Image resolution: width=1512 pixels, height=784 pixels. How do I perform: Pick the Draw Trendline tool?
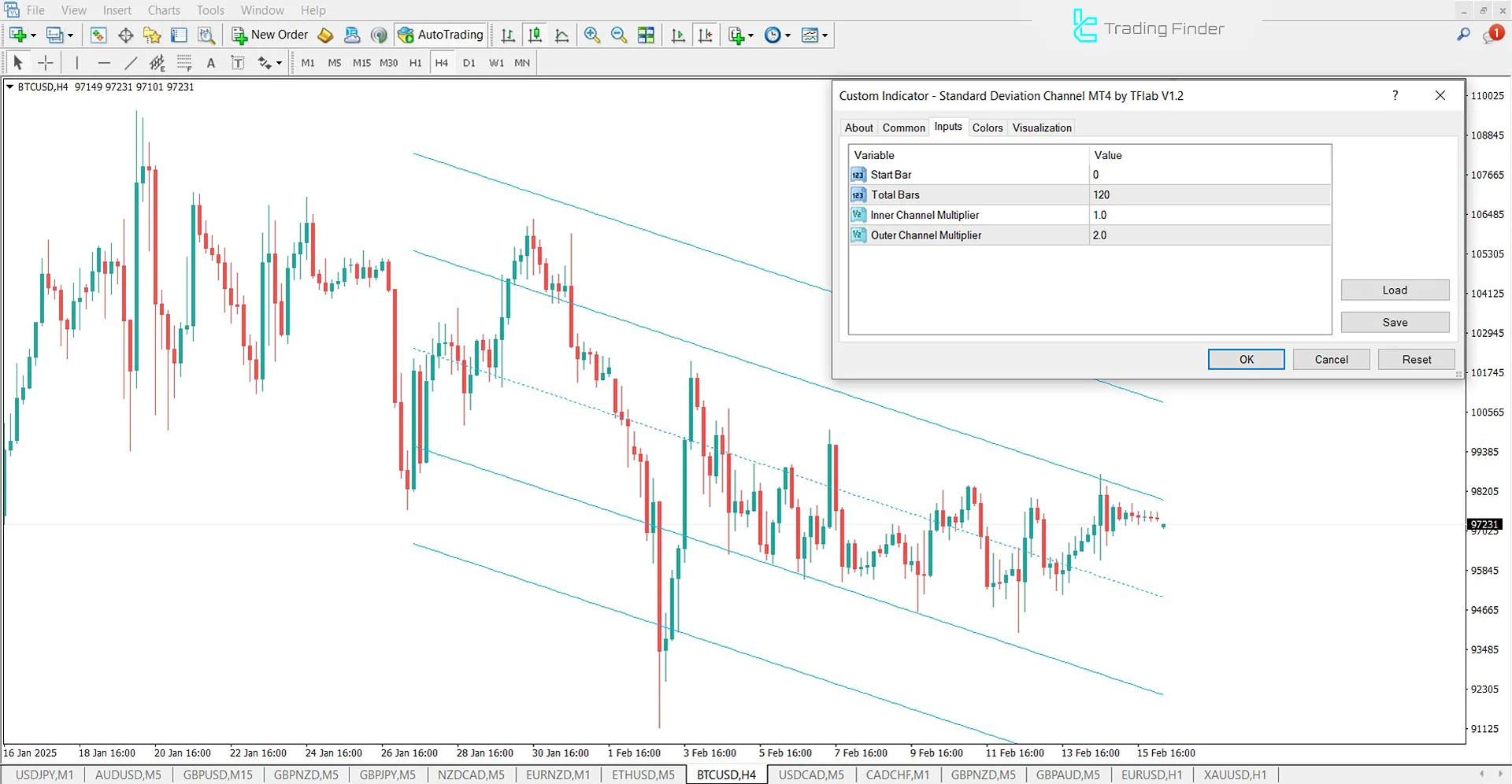(131, 62)
